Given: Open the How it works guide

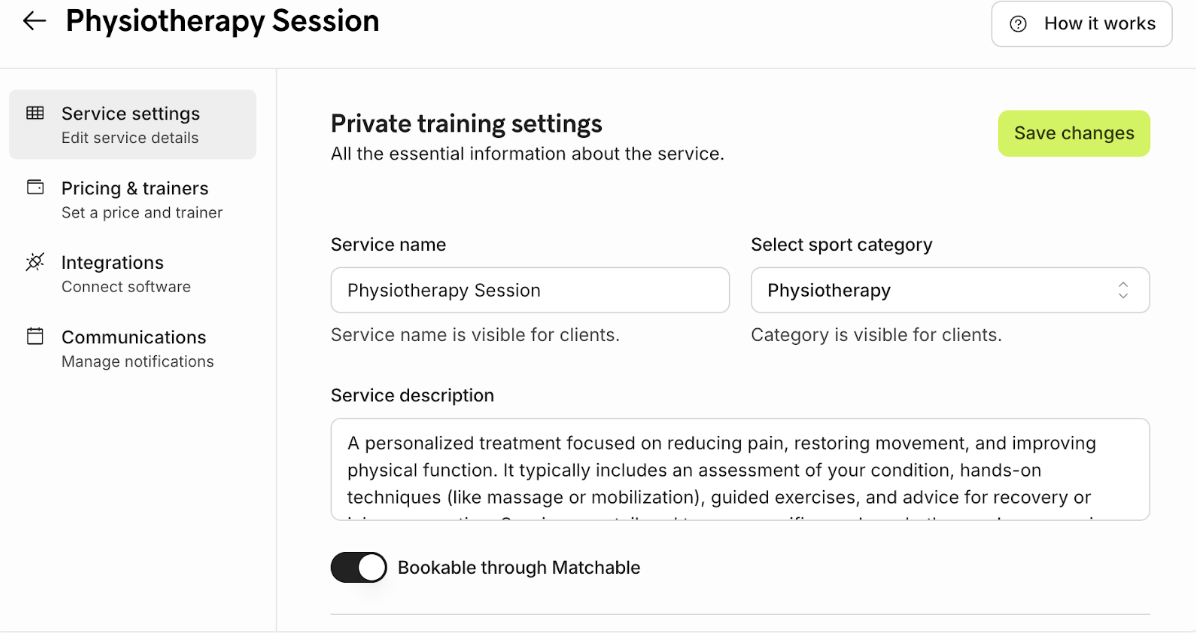Looking at the screenshot, I should coord(1081,24).
